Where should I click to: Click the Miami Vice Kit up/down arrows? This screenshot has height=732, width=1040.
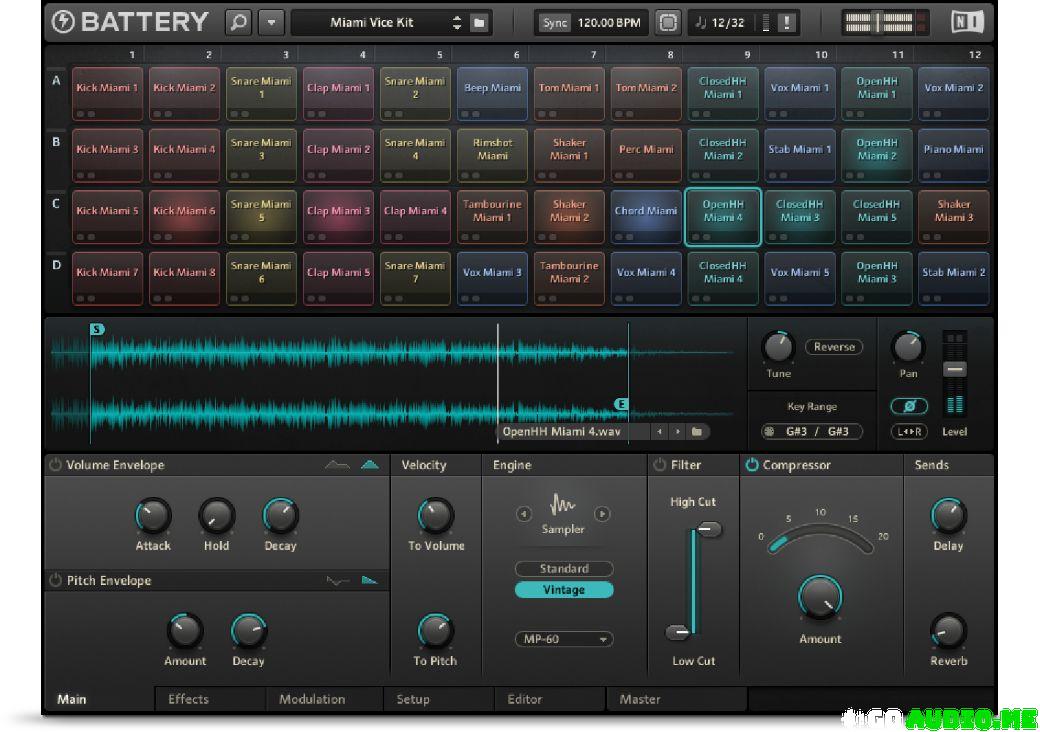(456, 23)
